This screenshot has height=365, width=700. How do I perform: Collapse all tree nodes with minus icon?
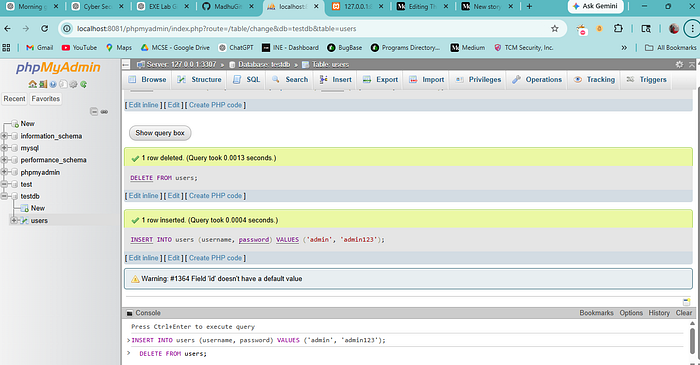tap(94, 112)
